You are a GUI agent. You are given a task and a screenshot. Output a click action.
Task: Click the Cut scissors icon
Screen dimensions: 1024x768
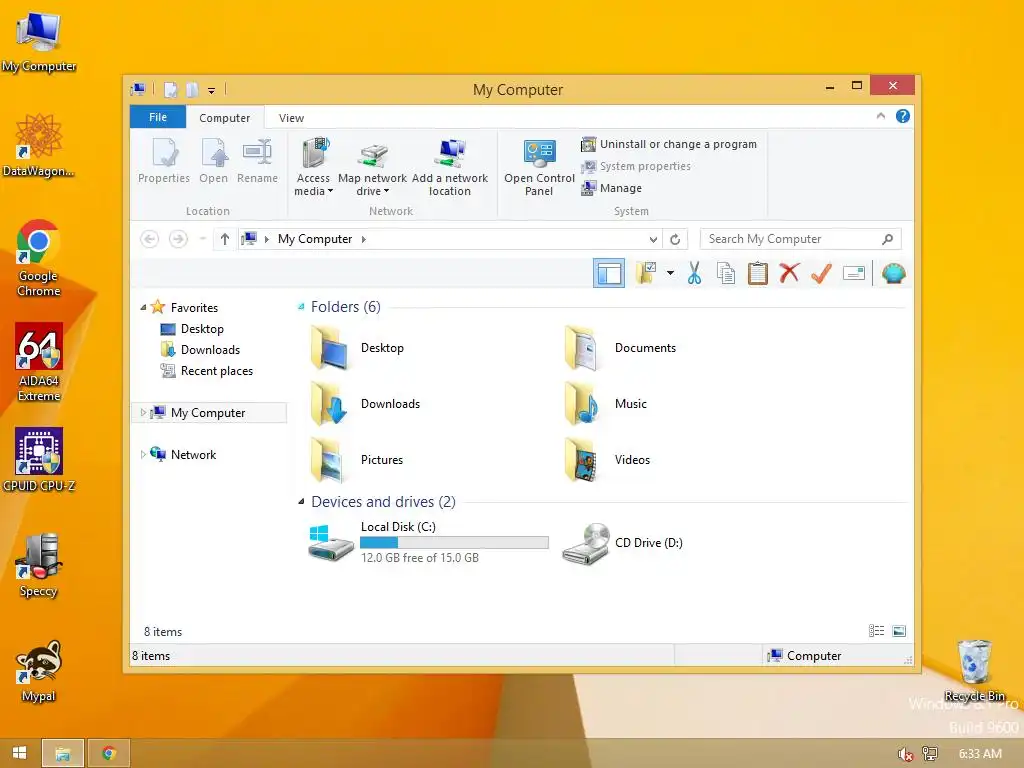[x=694, y=273]
